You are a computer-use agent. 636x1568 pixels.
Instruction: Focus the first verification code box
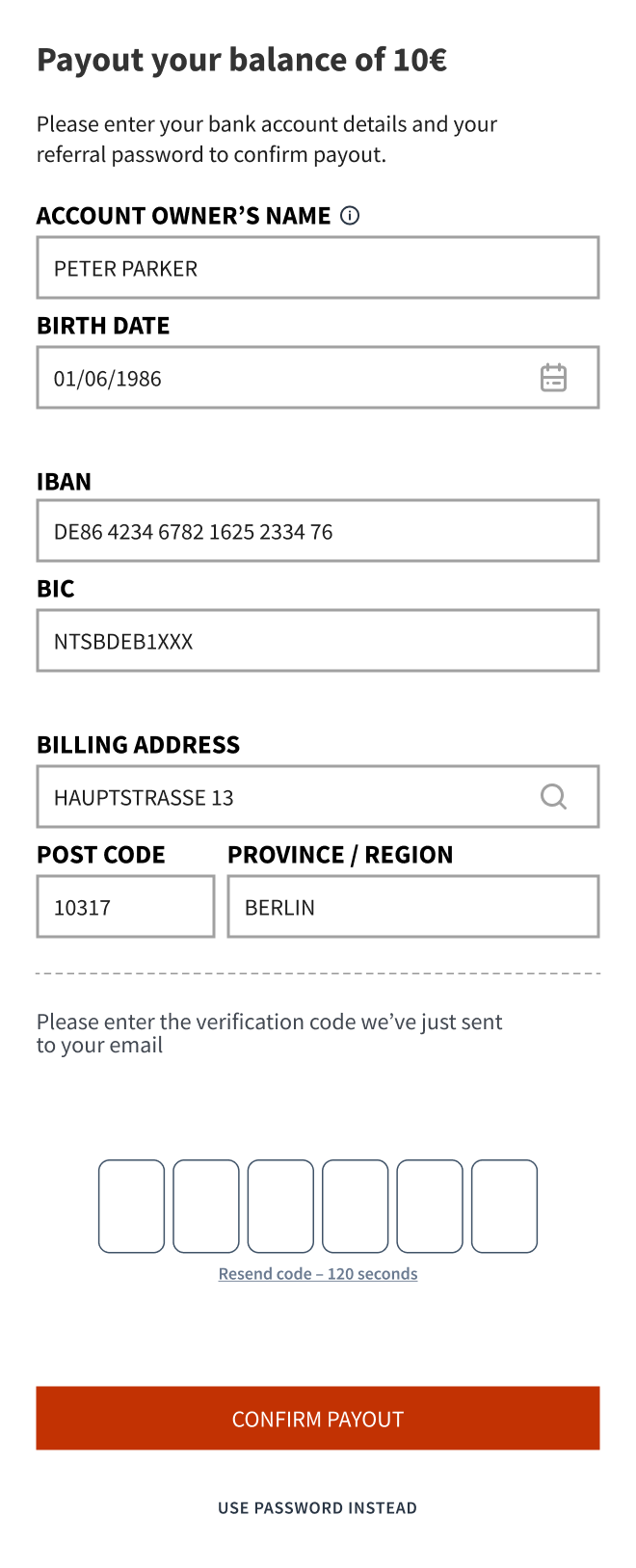pos(132,1207)
